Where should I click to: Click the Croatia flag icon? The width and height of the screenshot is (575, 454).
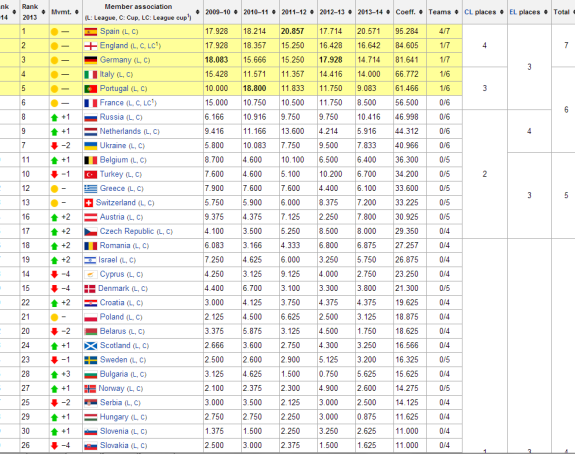click(91, 304)
